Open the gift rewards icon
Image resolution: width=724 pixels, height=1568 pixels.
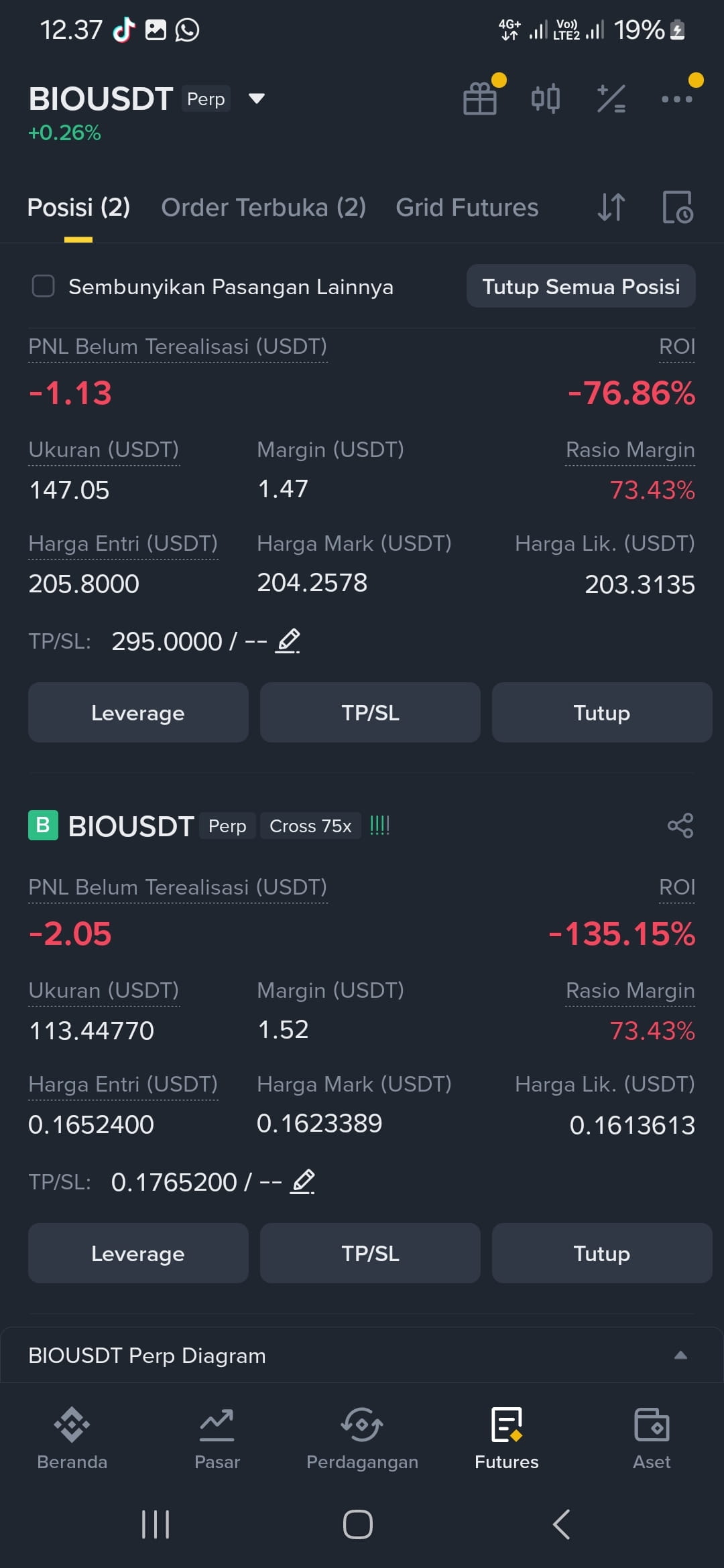click(480, 99)
